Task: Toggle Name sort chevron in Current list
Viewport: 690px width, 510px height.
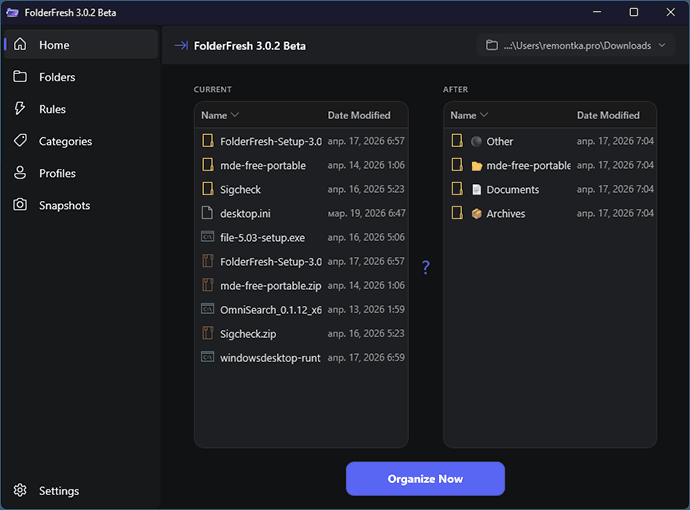Action: pos(235,115)
